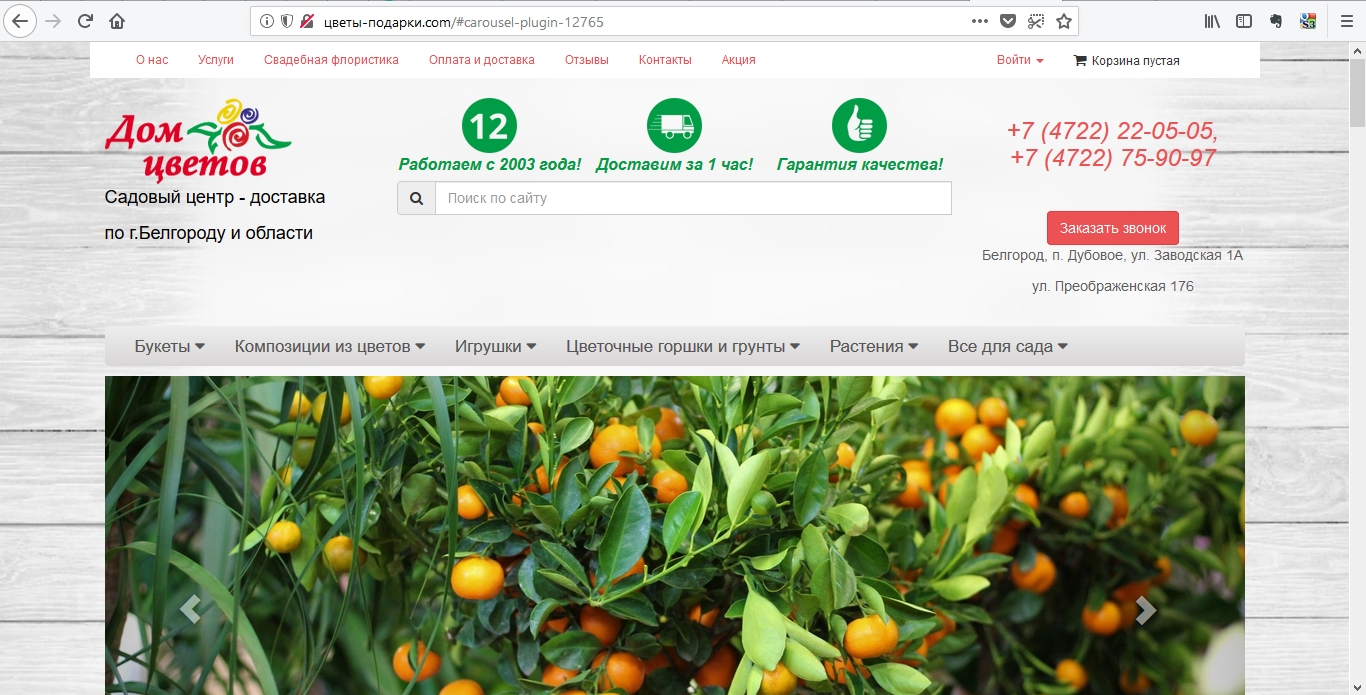1366x695 pixels.
Task: Open the browser home page icon
Action: [117, 21]
